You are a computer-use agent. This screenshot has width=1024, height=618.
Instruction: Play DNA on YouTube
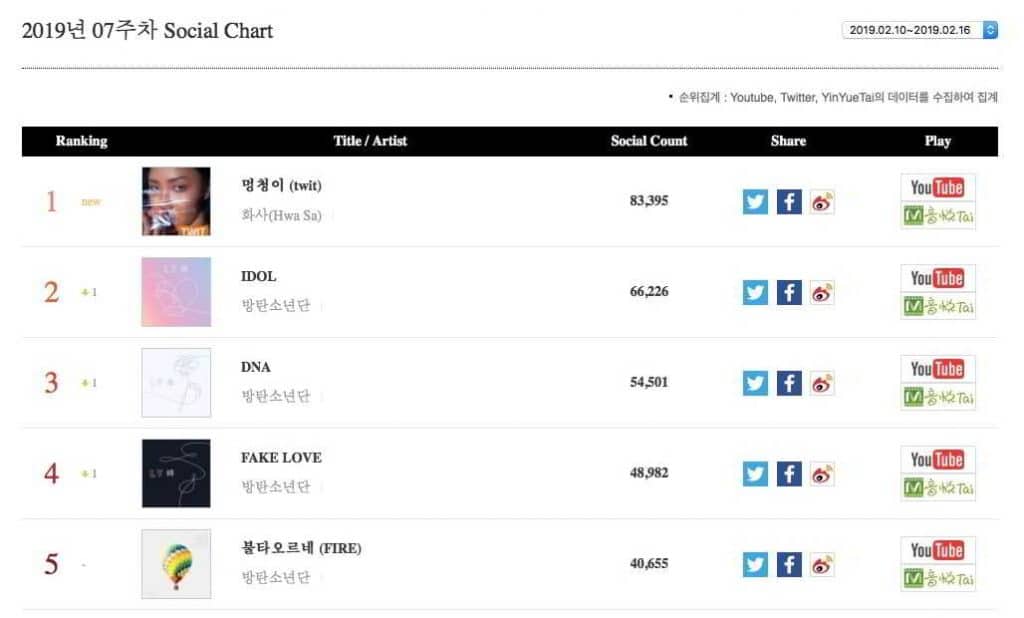tap(937, 369)
